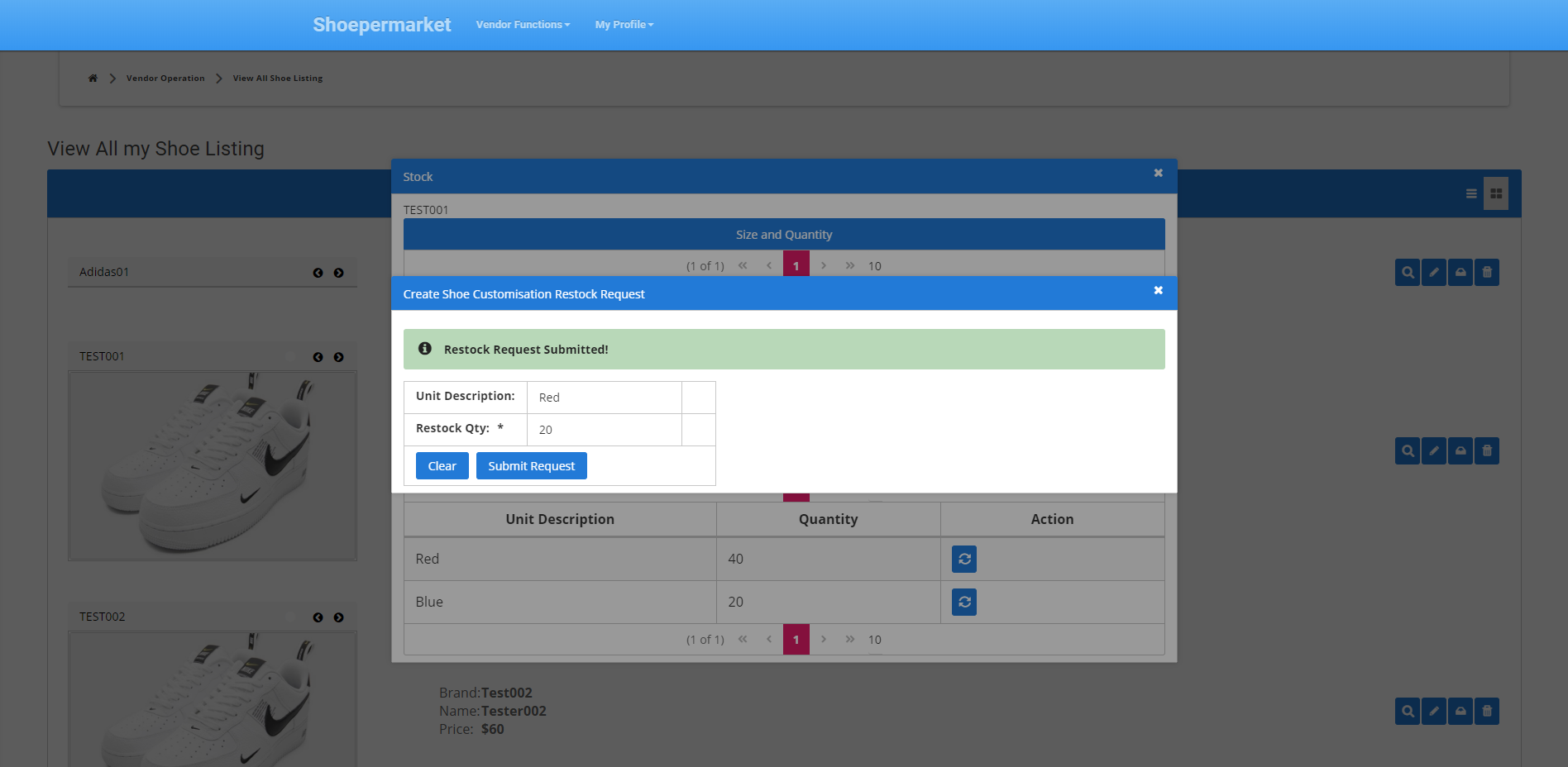
Task: Go to first page in bottom paginator
Action: pyautogui.click(x=743, y=639)
